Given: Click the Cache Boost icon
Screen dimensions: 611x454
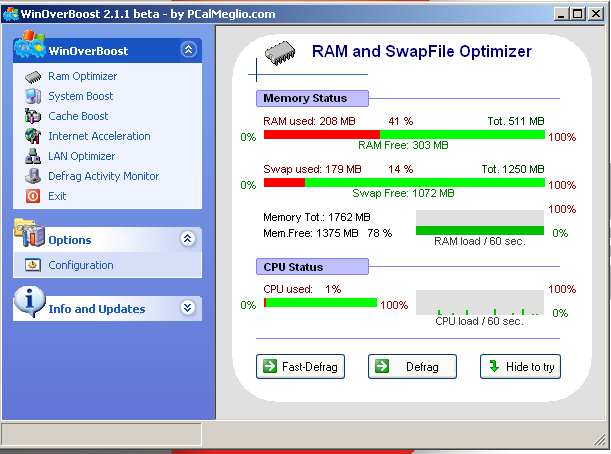Looking at the screenshot, I should click(33, 116).
